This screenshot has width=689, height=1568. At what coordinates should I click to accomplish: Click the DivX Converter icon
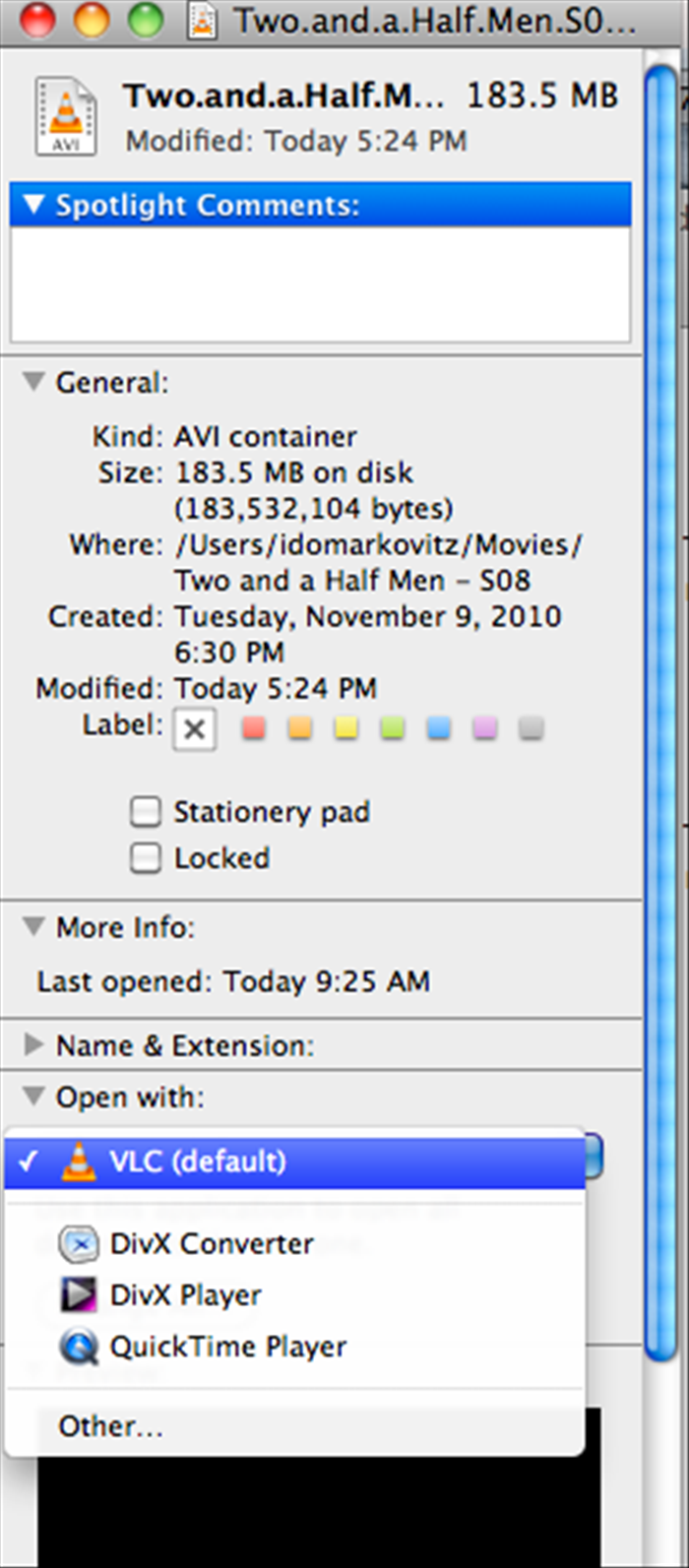79,1244
